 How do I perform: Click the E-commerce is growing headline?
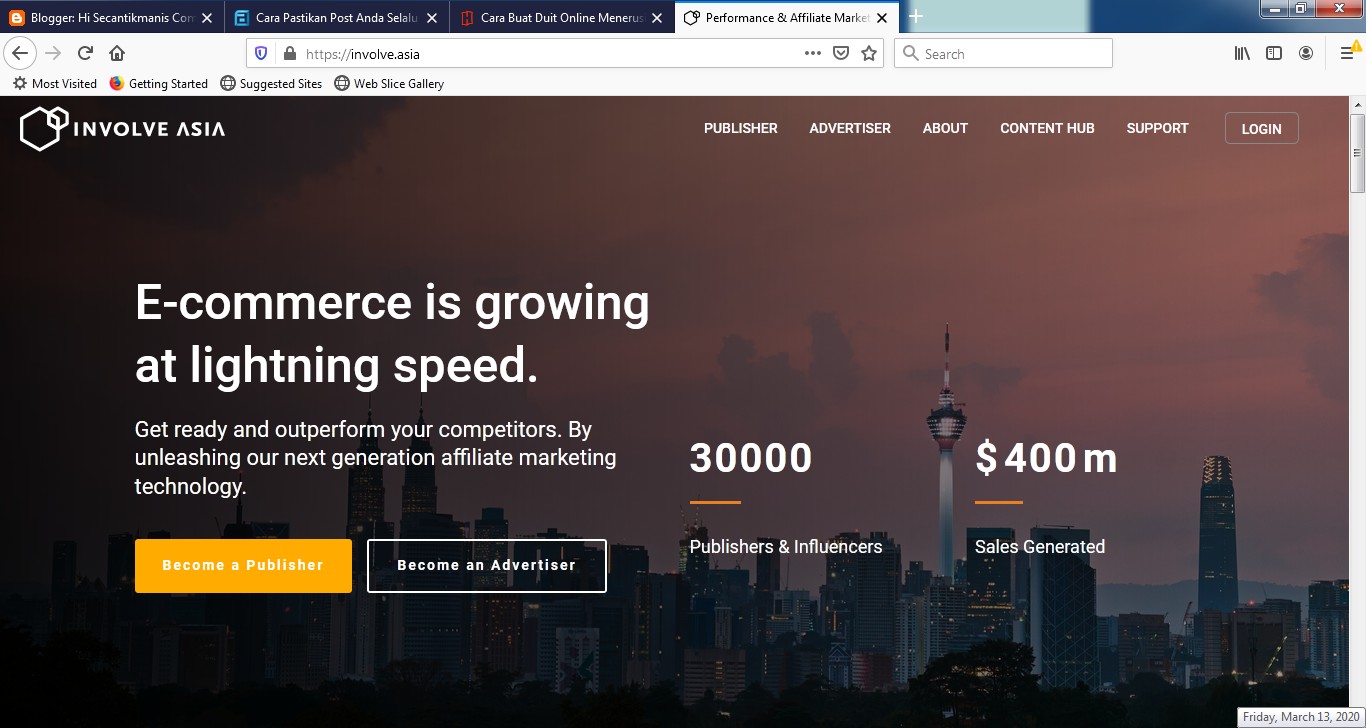click(392, 334)
